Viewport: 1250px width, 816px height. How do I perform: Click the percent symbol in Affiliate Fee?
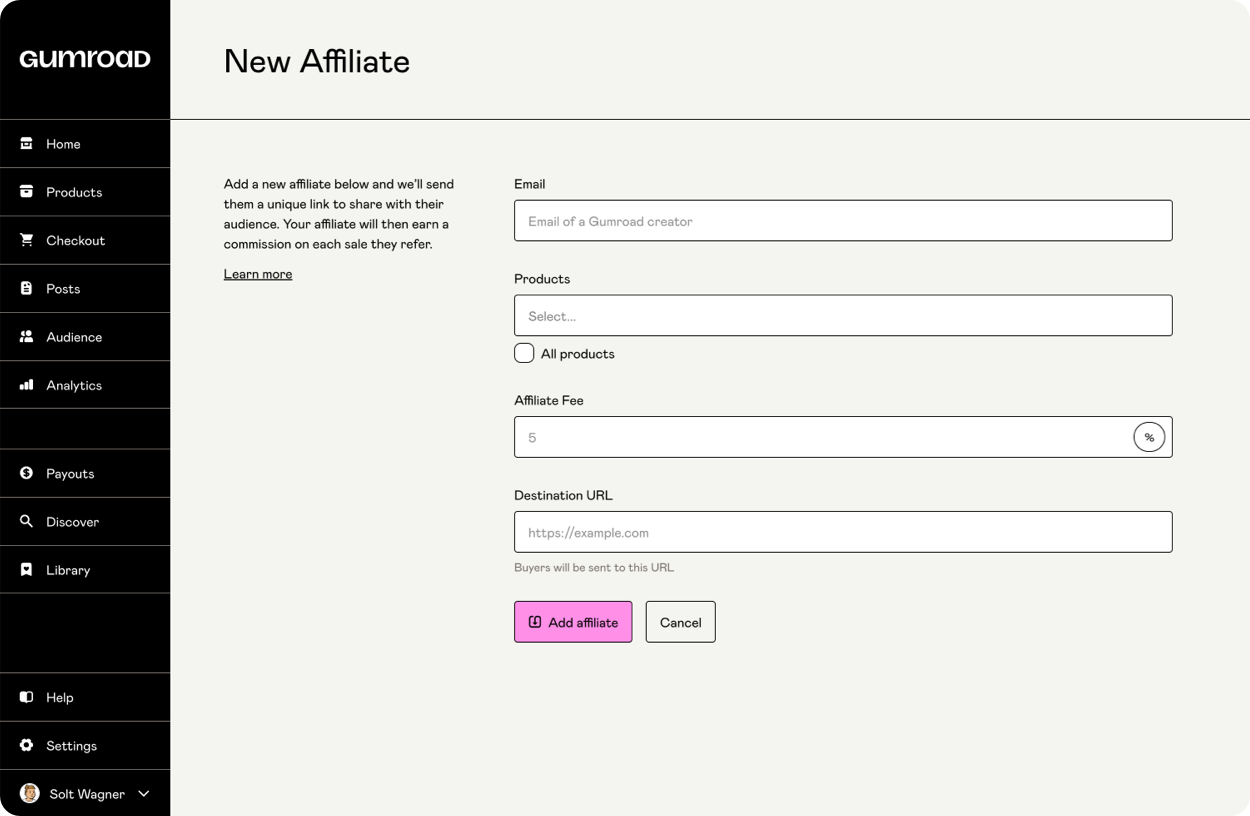(x=1149, y=437)
